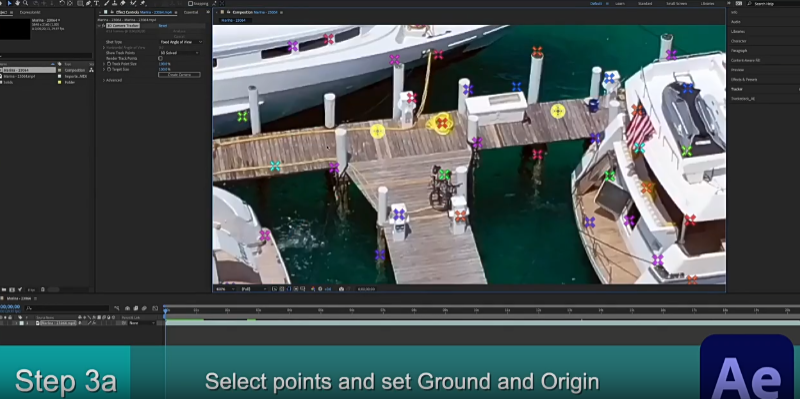Open the Content-Aware Fill panel
Image resolution: width=800 pixels, height=399 pixels.
(x=745, y=60)
